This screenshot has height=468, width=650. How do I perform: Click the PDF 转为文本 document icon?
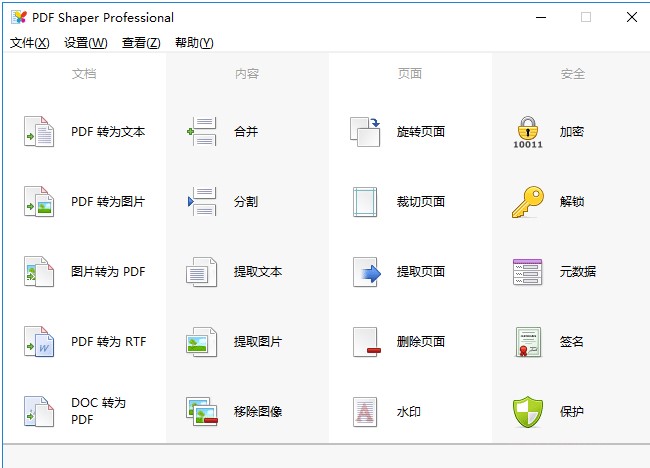click(39, 131)
